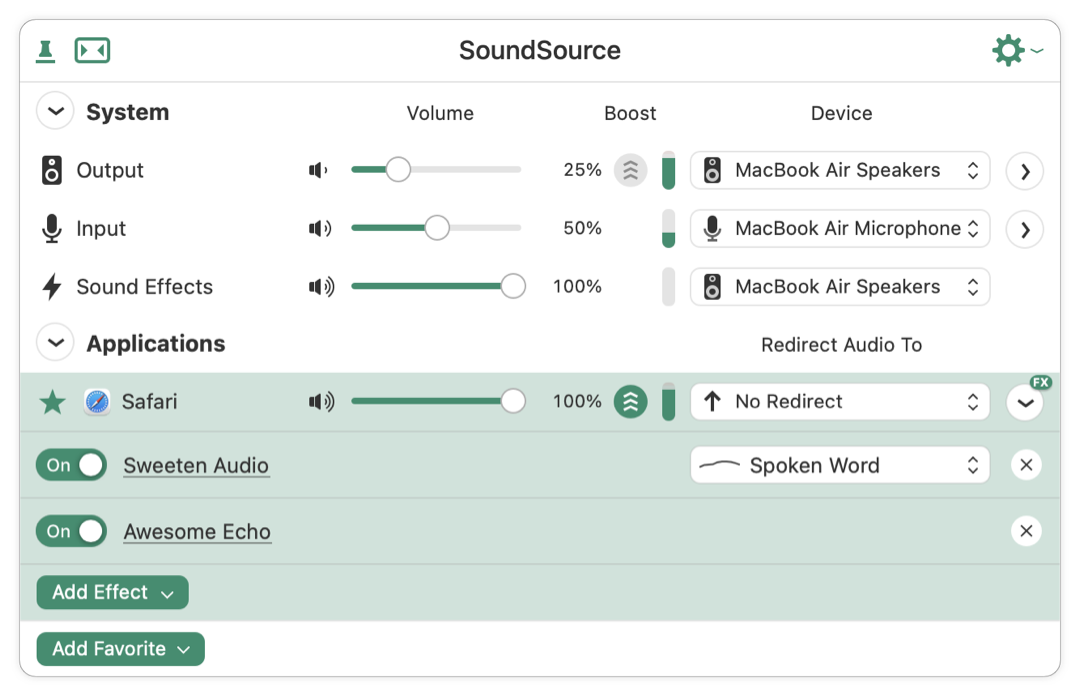Viewport: 1080px width, 696px height.
Task: Open Safari No Redirect dropdown
Action: click(840, 402)
